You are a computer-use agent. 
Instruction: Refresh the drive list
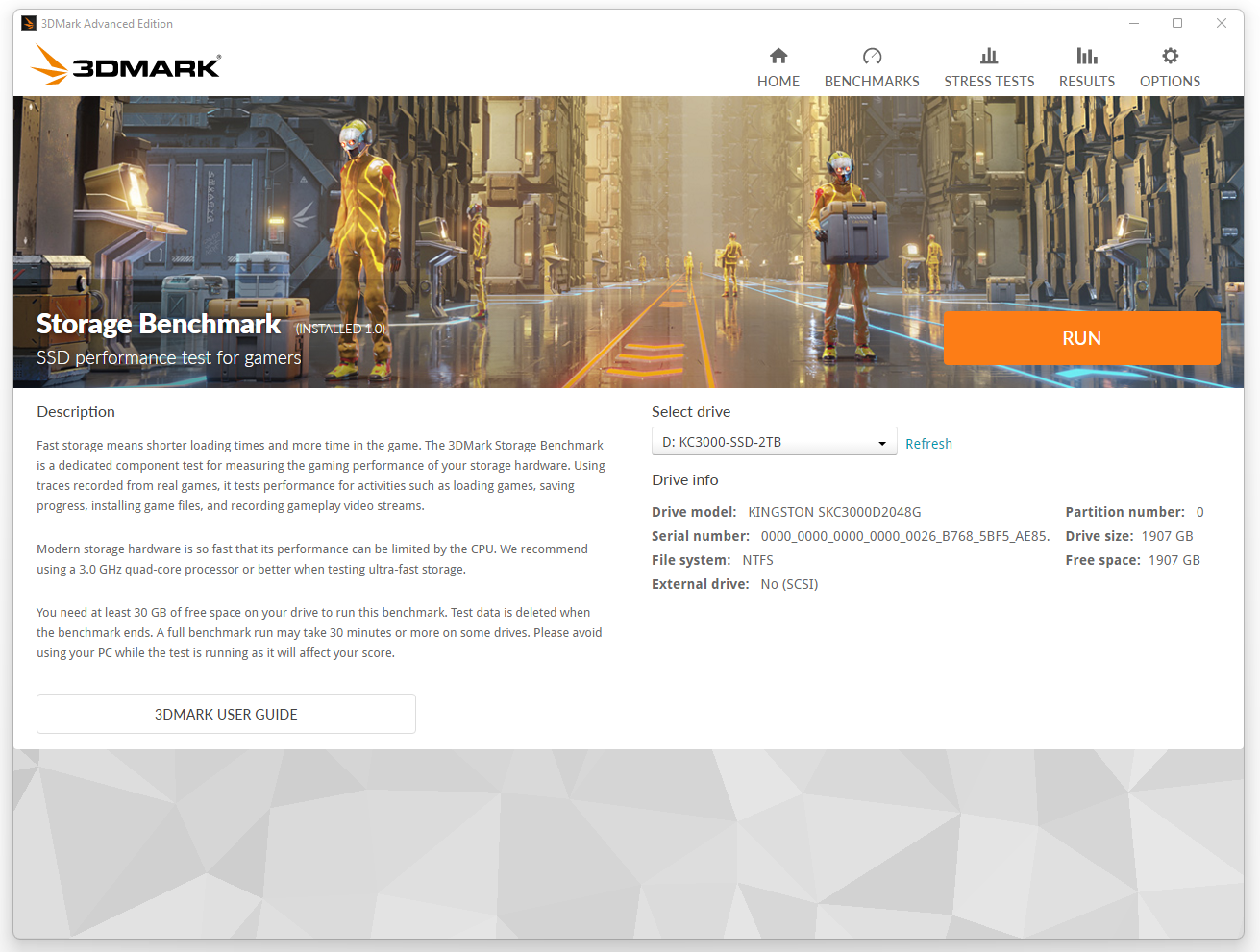tap(928, 444)
